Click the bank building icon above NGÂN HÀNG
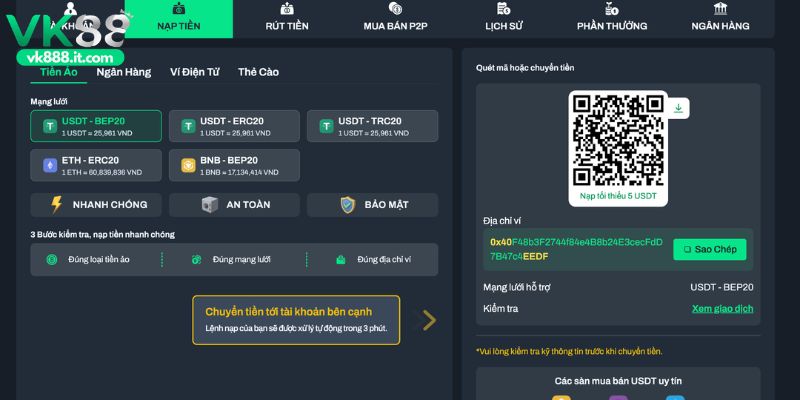 (720, 8)
